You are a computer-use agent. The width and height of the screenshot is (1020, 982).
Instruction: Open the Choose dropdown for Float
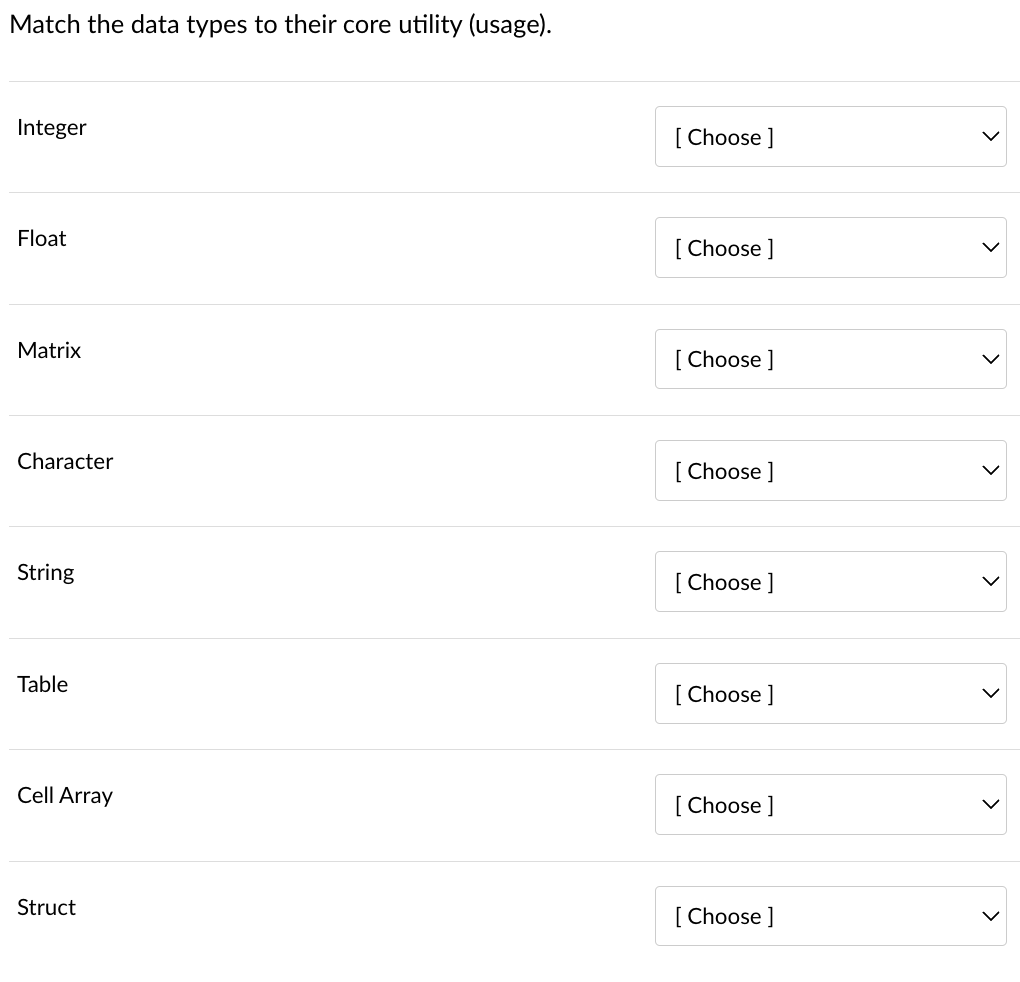coord(830,248)
